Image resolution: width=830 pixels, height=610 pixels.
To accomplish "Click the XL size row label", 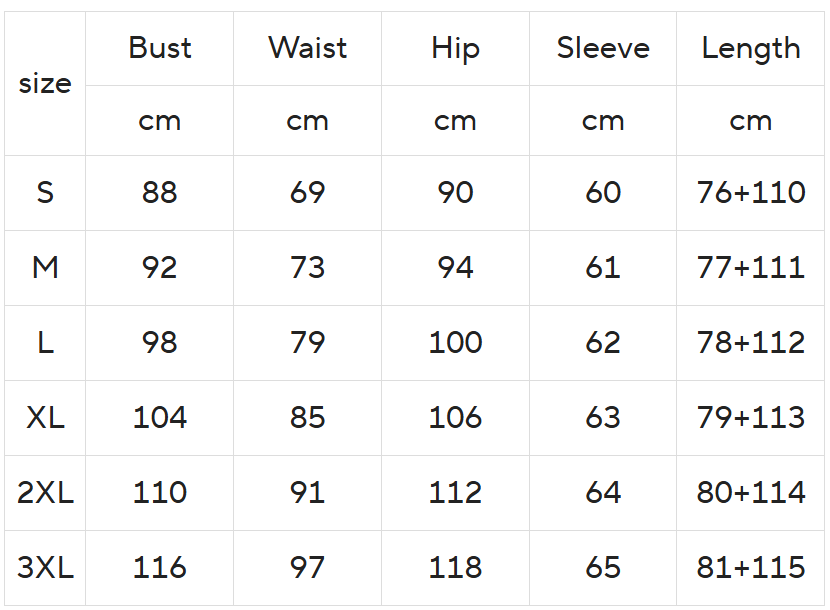I will pyautogui.click(x=45, y=417).
